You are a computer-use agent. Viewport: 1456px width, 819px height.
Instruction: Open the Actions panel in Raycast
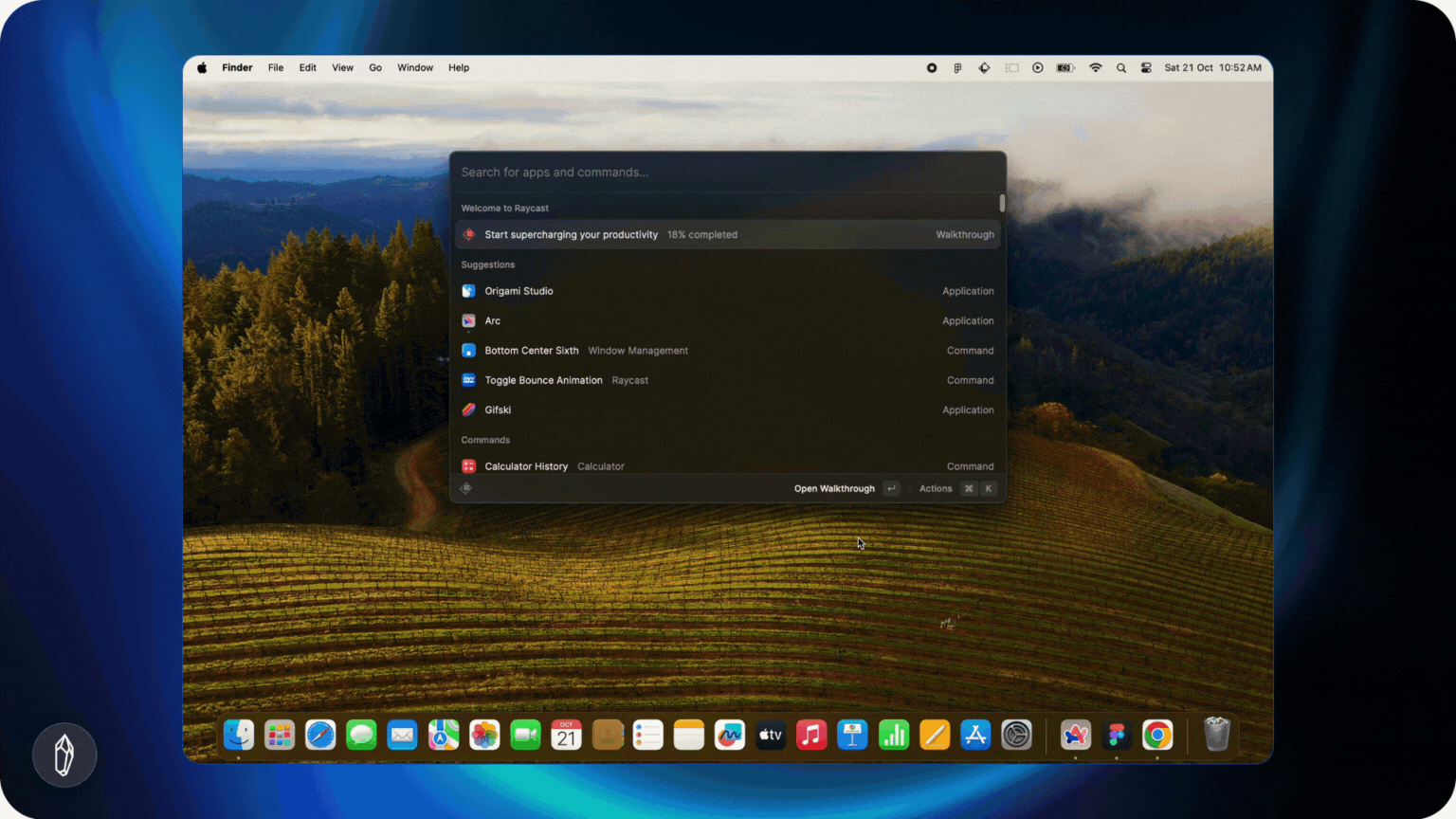956,488
